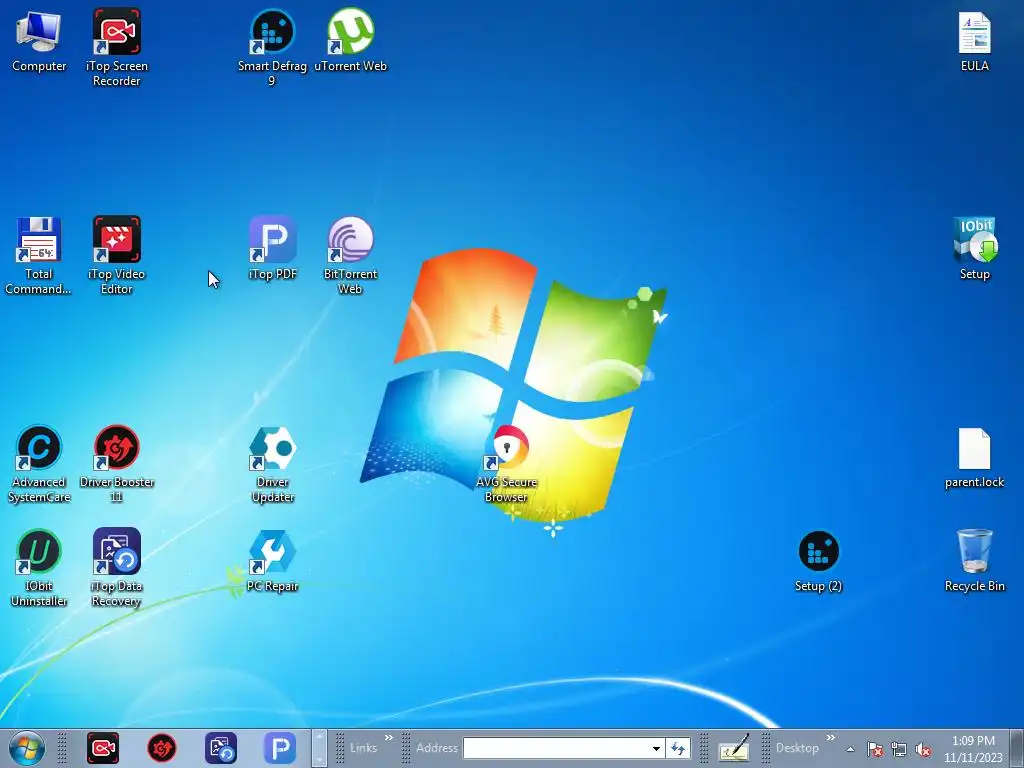Open iTop Screen Recorder from taskbar
The image size is (1024, 768).
point(103,748)
